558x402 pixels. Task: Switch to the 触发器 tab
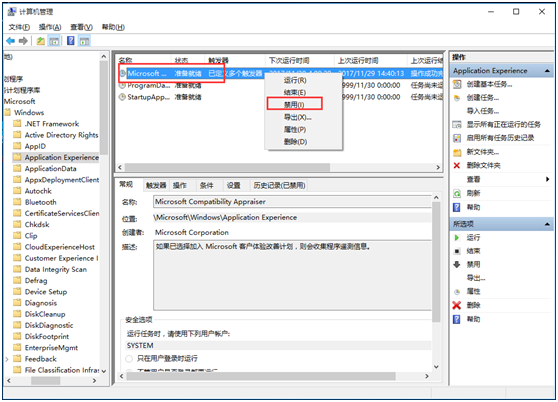[x=156, y=185]
